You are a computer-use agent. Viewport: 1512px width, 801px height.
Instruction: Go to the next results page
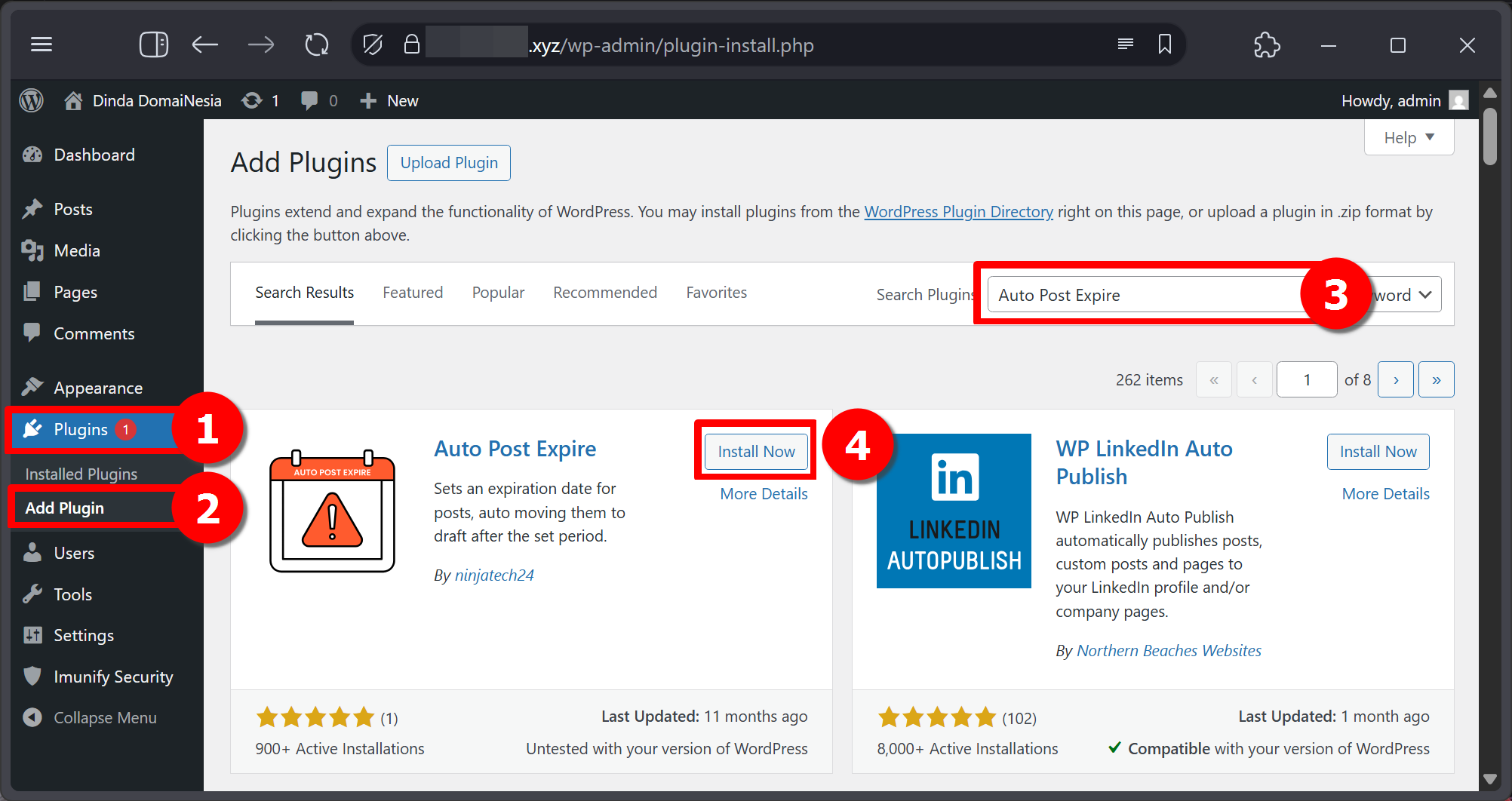[x=1396, y=379]
